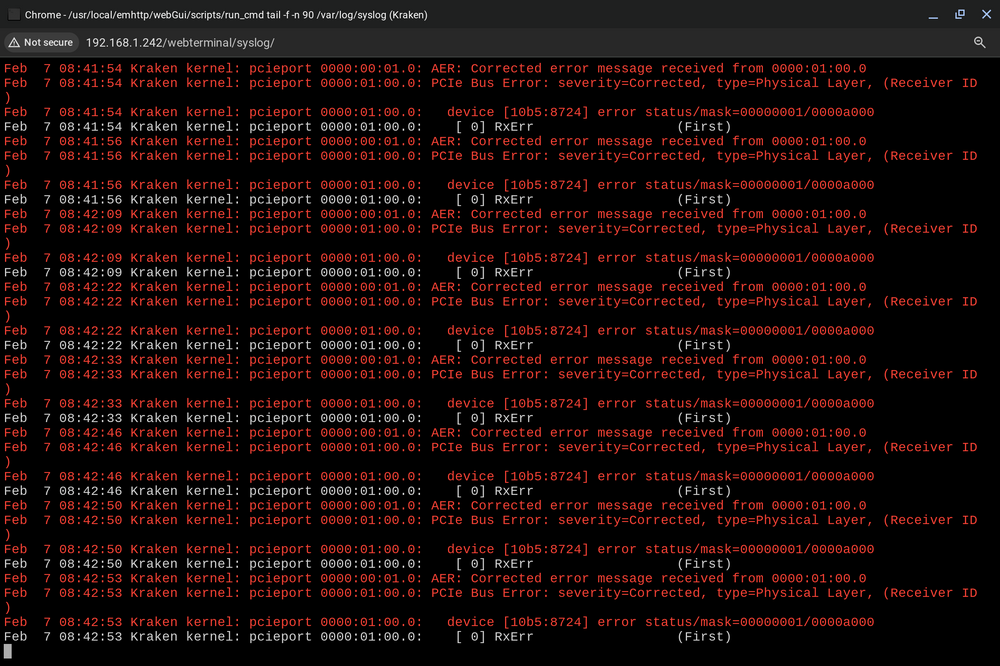Click the 08:41:54 RxErr (First) line

click(367, 127)
